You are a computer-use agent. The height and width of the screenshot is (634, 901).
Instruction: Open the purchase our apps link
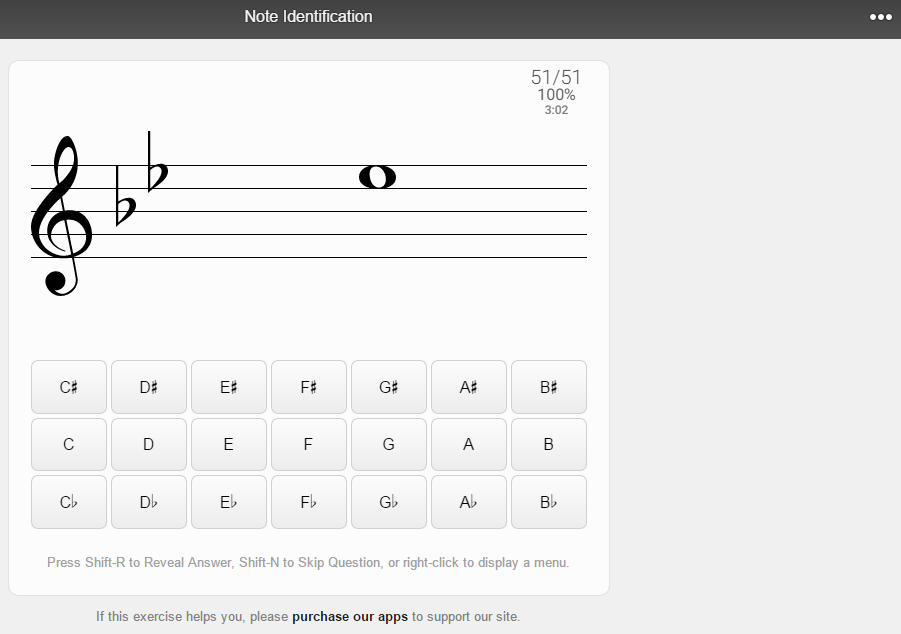(x=350, y=617)
